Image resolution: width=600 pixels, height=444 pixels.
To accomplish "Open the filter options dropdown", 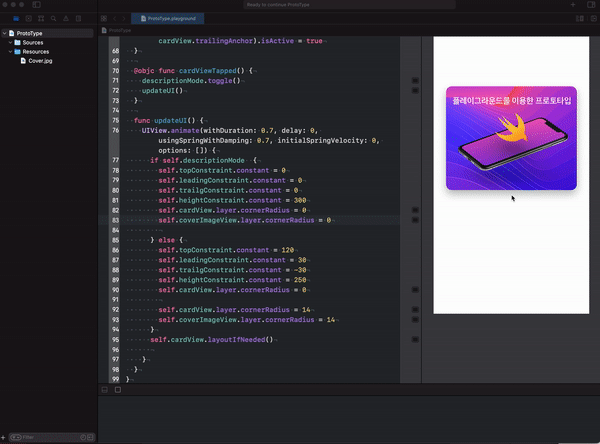I will [x=16, y=437].
